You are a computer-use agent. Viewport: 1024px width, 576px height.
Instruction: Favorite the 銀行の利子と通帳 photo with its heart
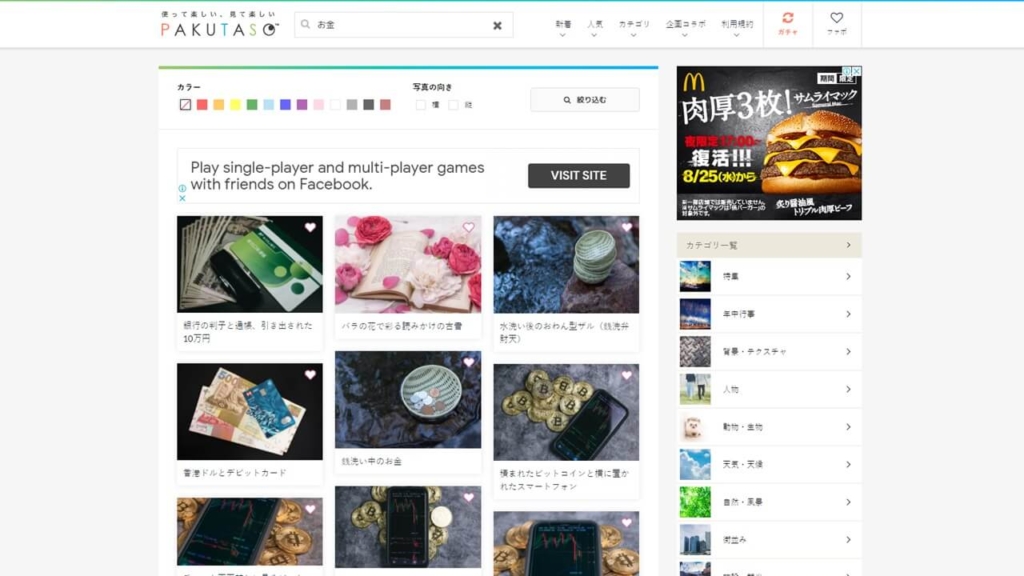(310, 227)
